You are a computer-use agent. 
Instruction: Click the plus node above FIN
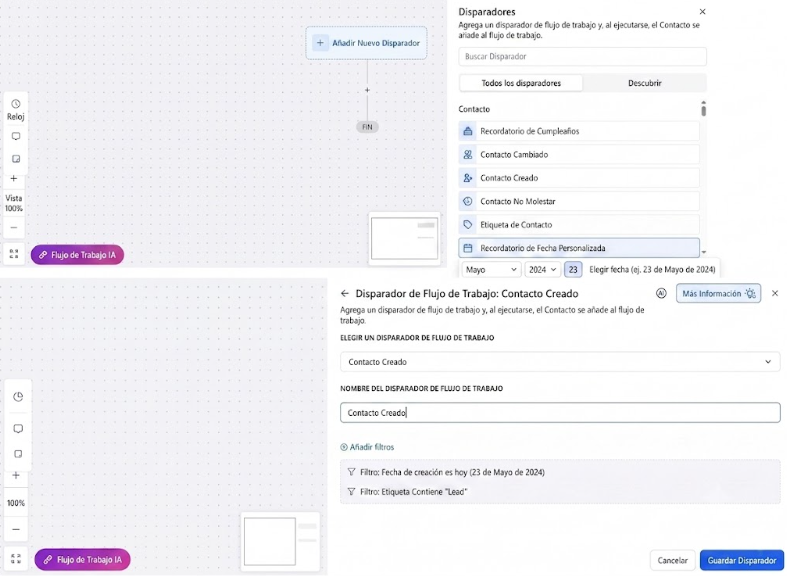click(367, 90)
